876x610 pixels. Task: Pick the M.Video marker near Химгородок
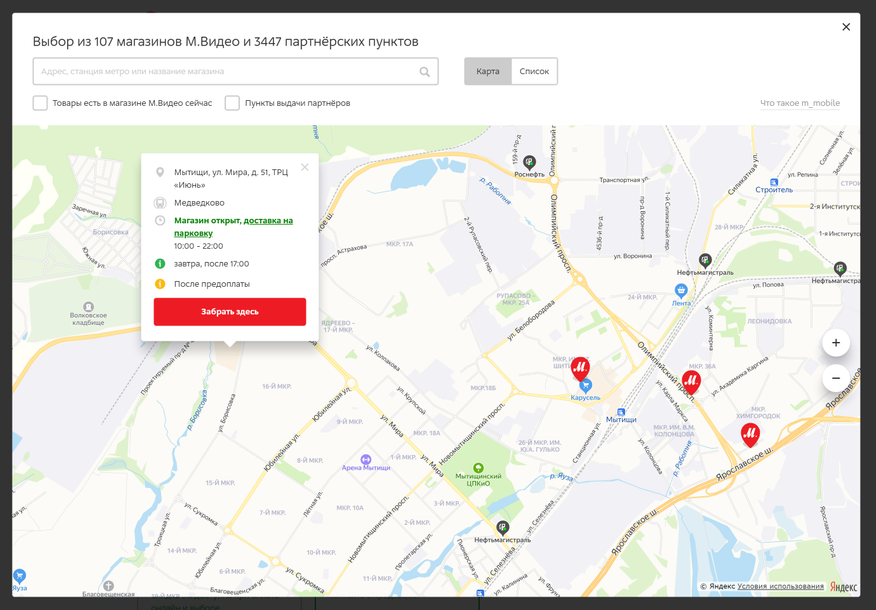pos(750,435)
